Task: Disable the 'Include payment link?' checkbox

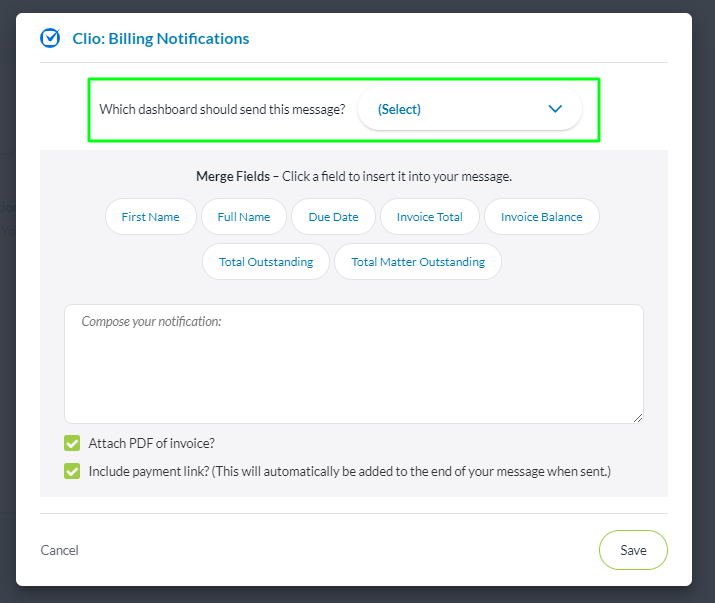Action: click(x=72, y=471)
